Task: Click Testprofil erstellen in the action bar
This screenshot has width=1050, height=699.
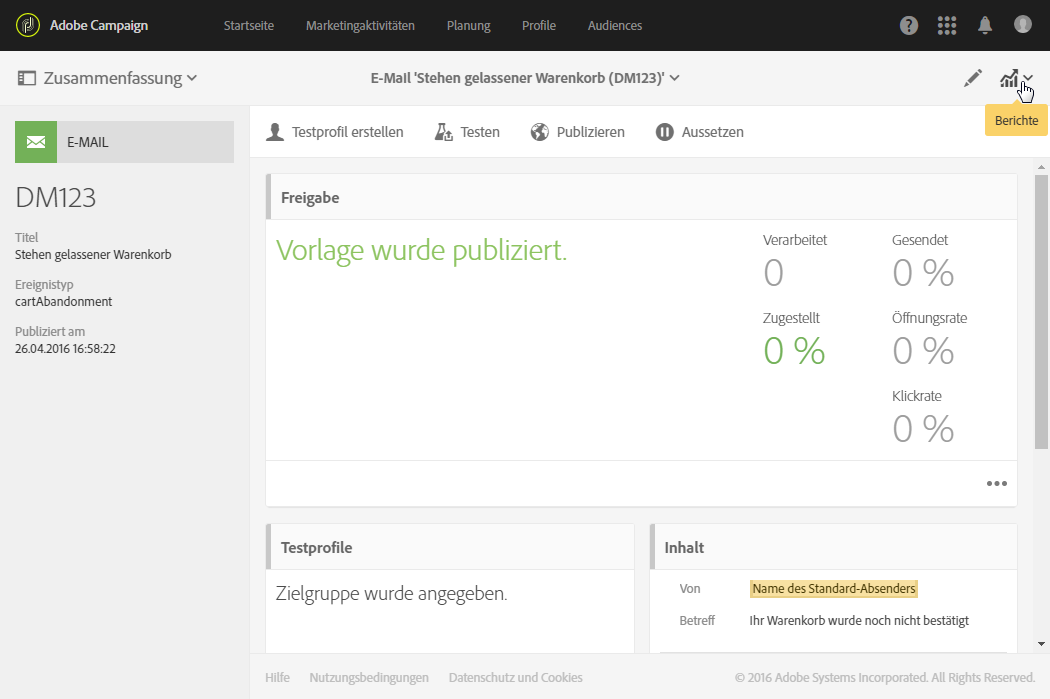Action: click(x=335, y=132)
